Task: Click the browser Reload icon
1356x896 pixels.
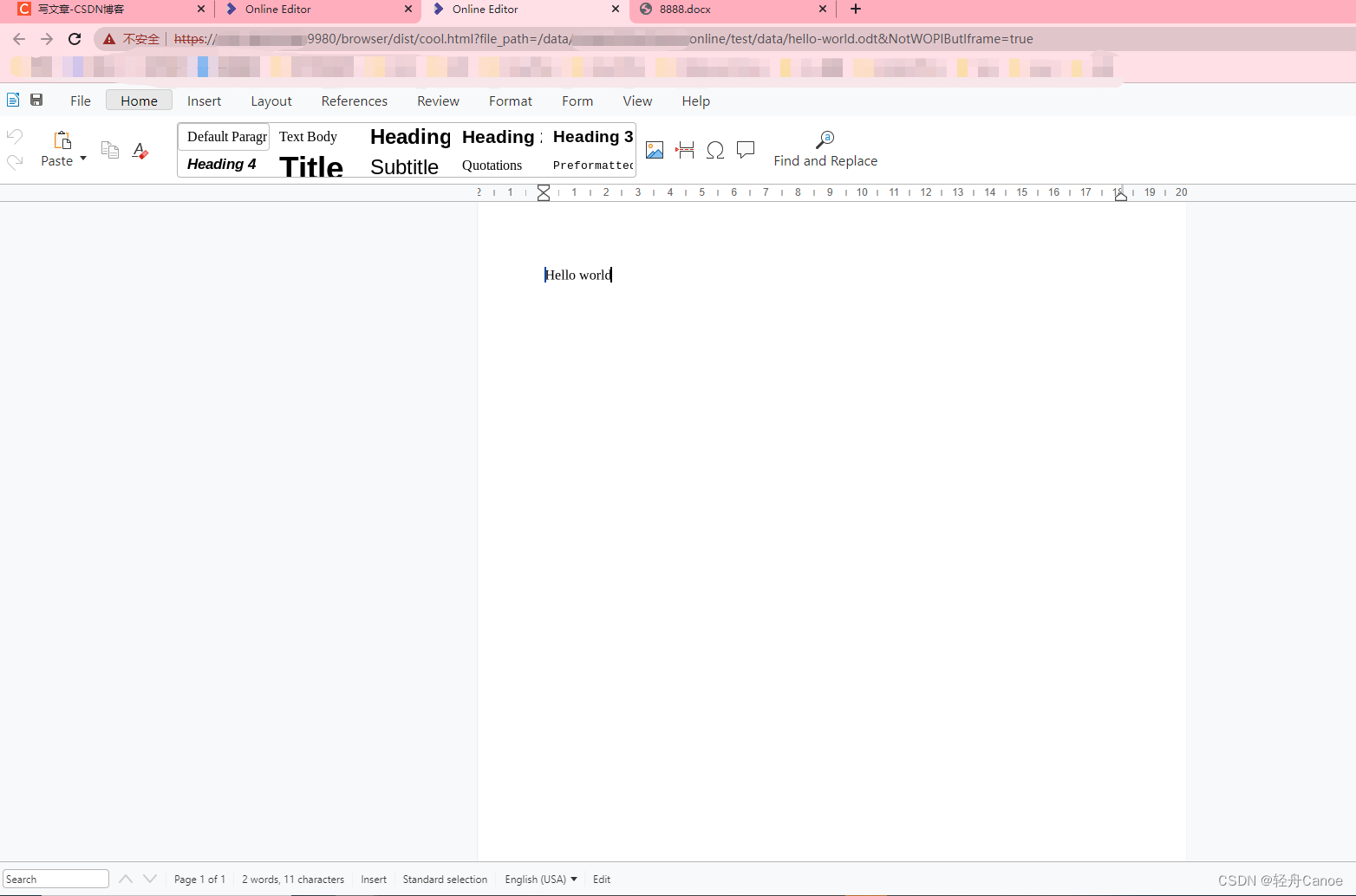Action: (75, 39)
